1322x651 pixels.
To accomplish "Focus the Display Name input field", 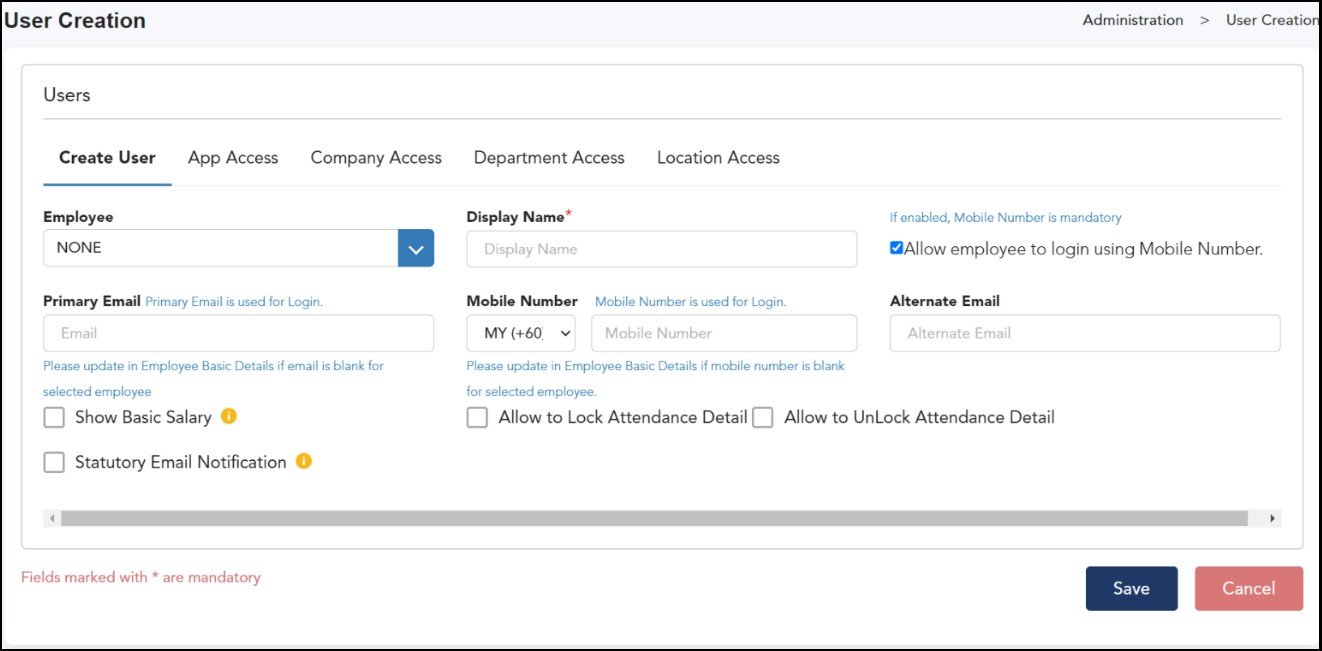I will 661,249.
